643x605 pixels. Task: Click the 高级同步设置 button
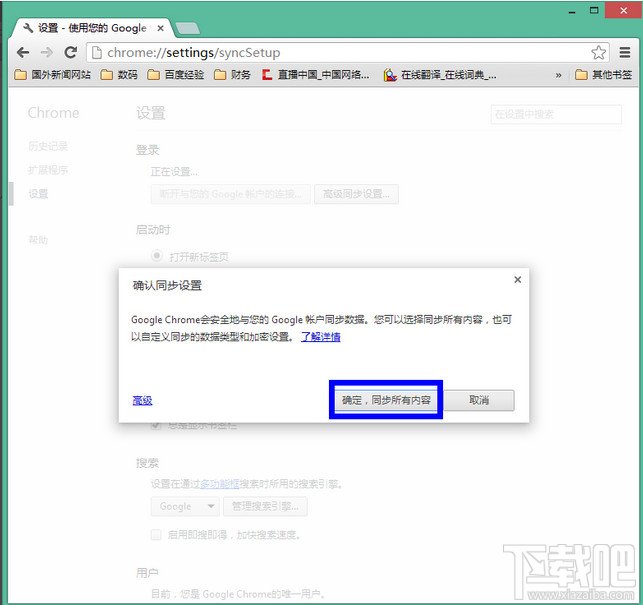356,194
